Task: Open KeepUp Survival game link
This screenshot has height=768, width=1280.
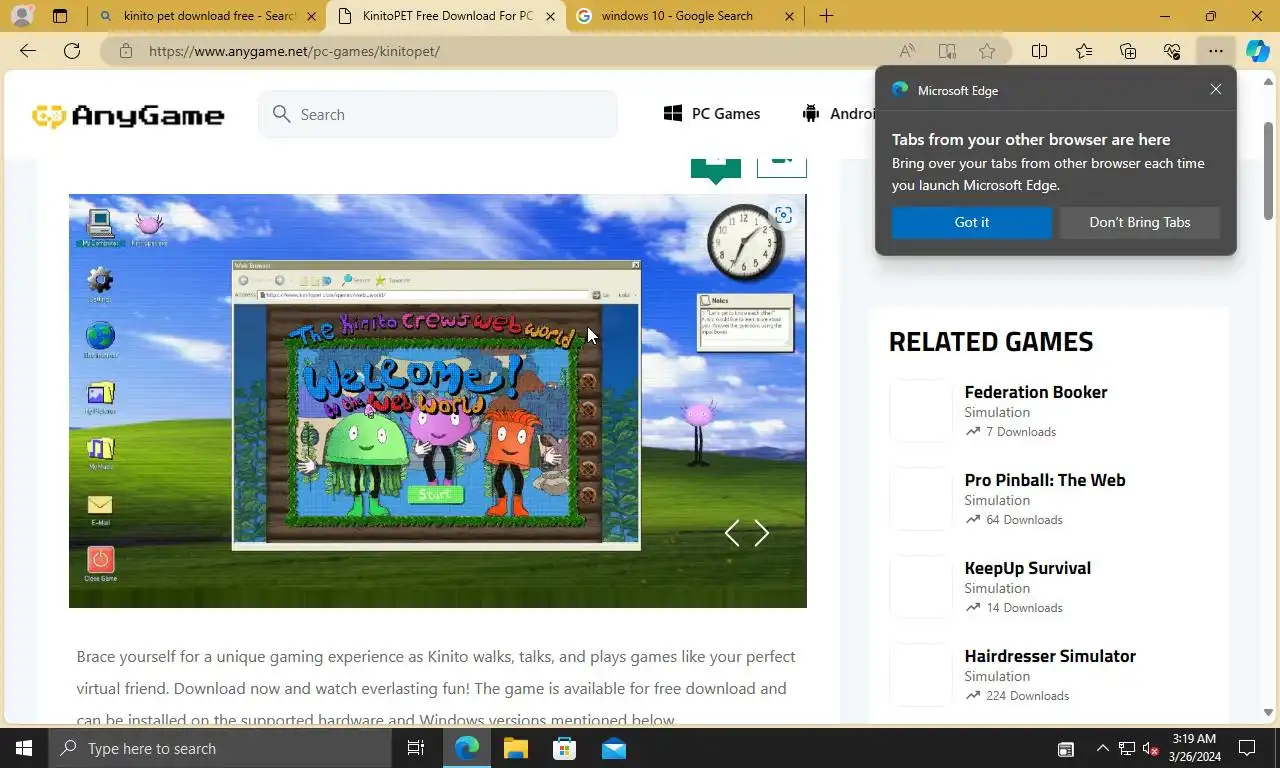Action: [x=1028, y=568]
